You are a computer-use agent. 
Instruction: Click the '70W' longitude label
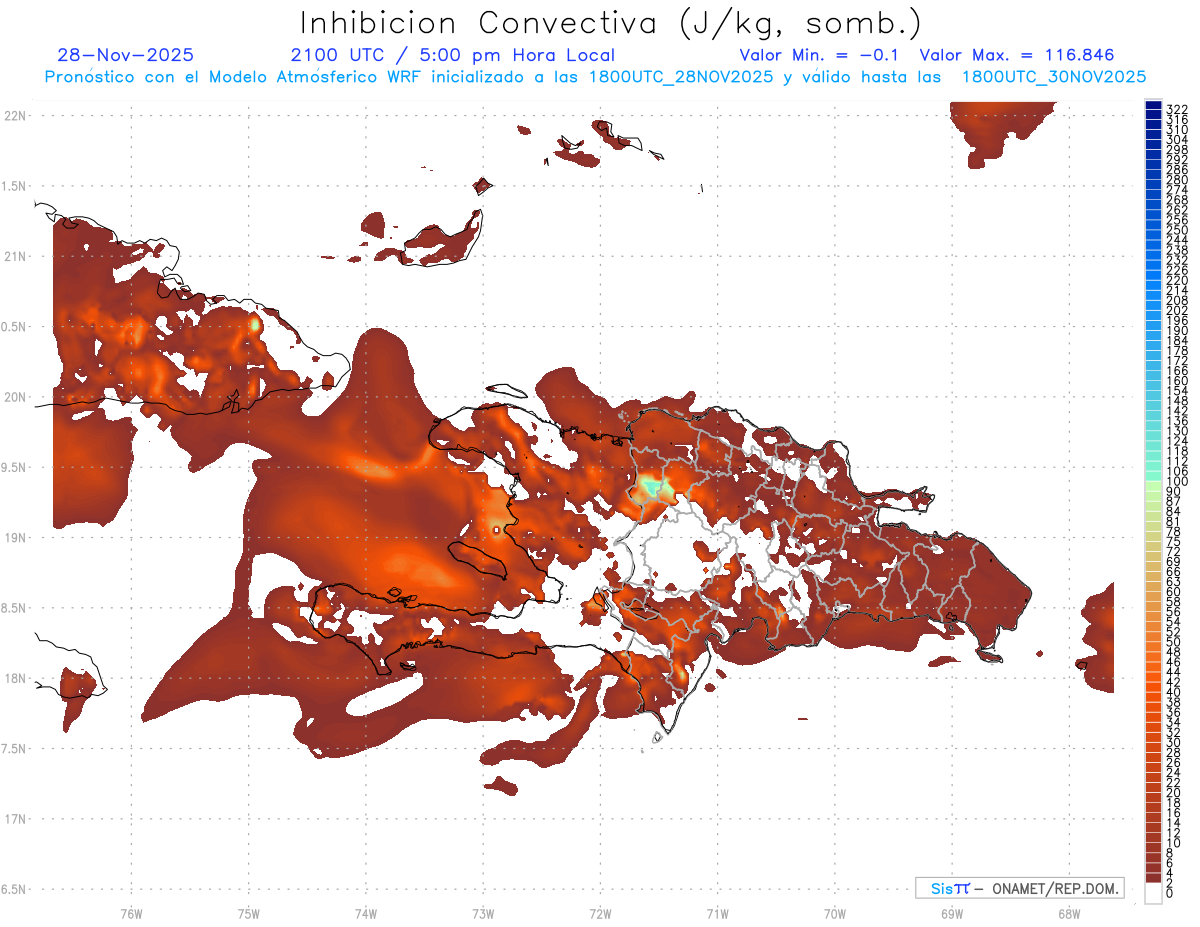(x=835, y=913)
